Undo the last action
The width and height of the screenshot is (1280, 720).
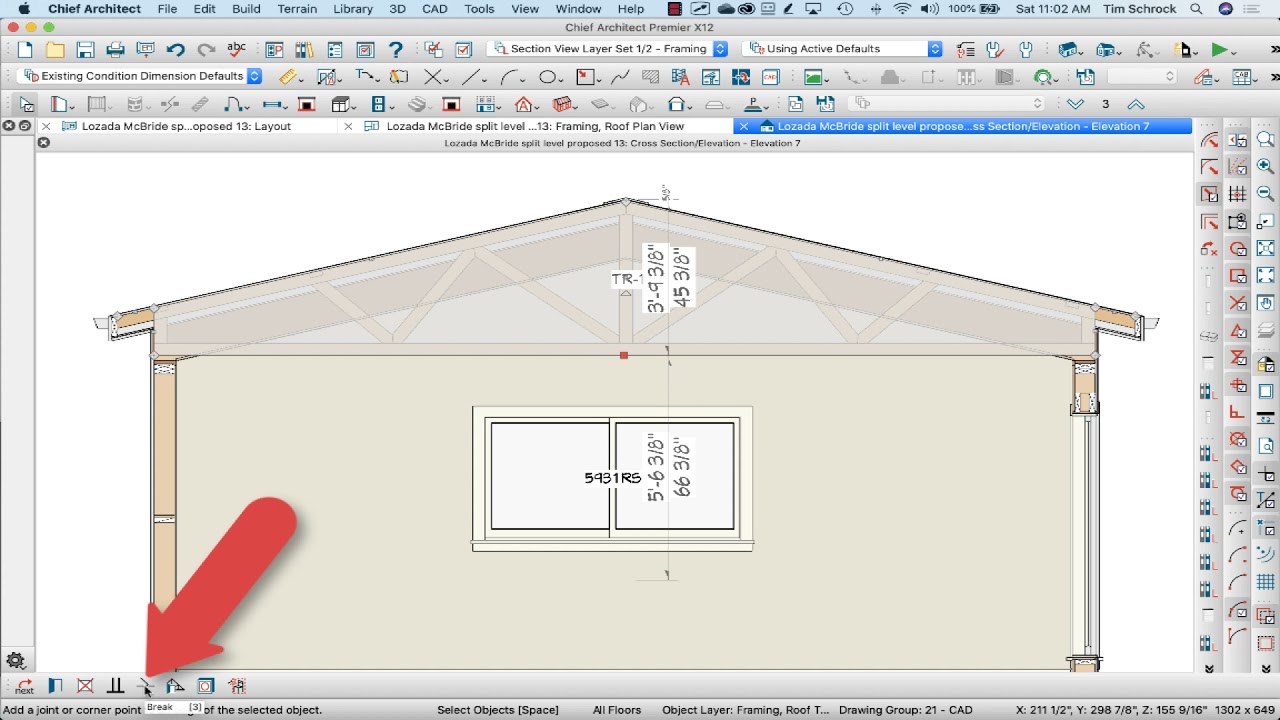point(176,50)
